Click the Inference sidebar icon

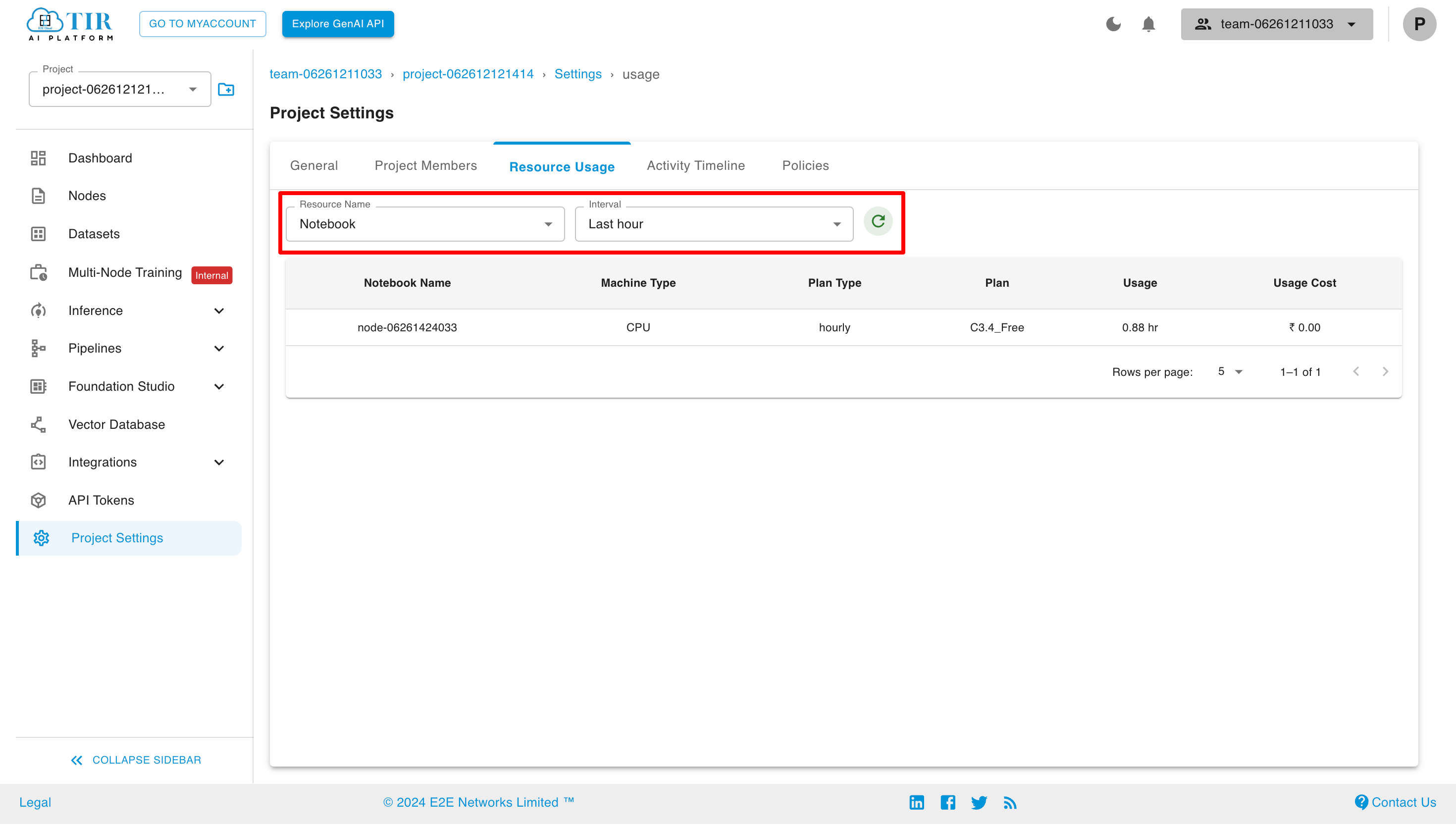39,310
